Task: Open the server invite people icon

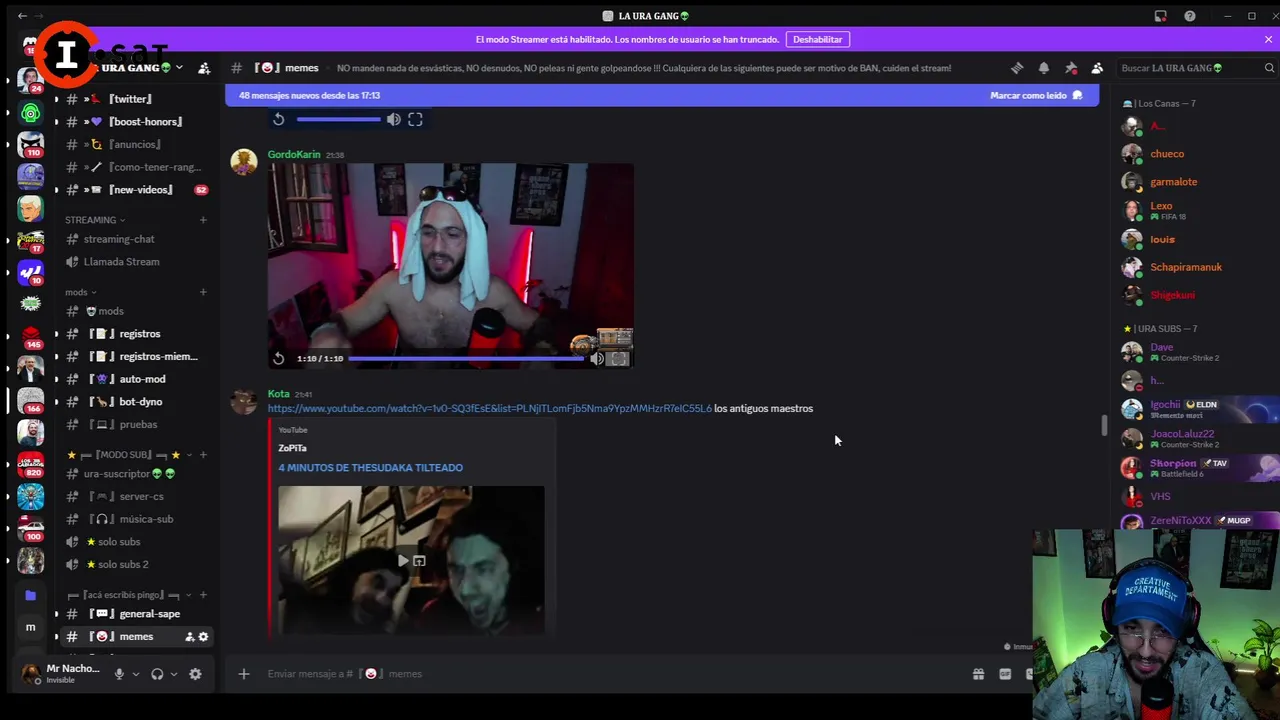Action: click(204, 68)
